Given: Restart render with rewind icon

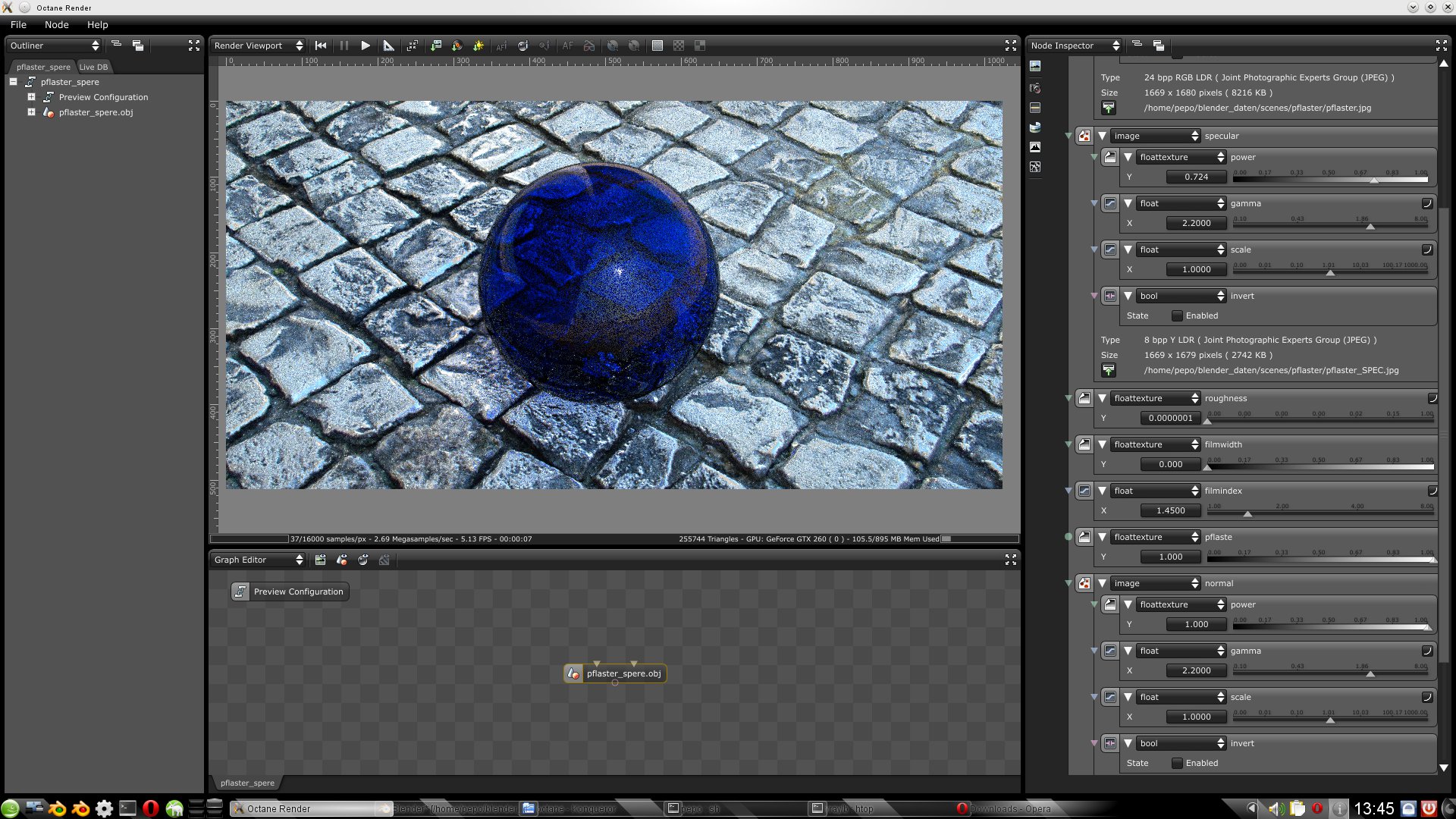Looking at the screenshot, I should pos(321,45).
